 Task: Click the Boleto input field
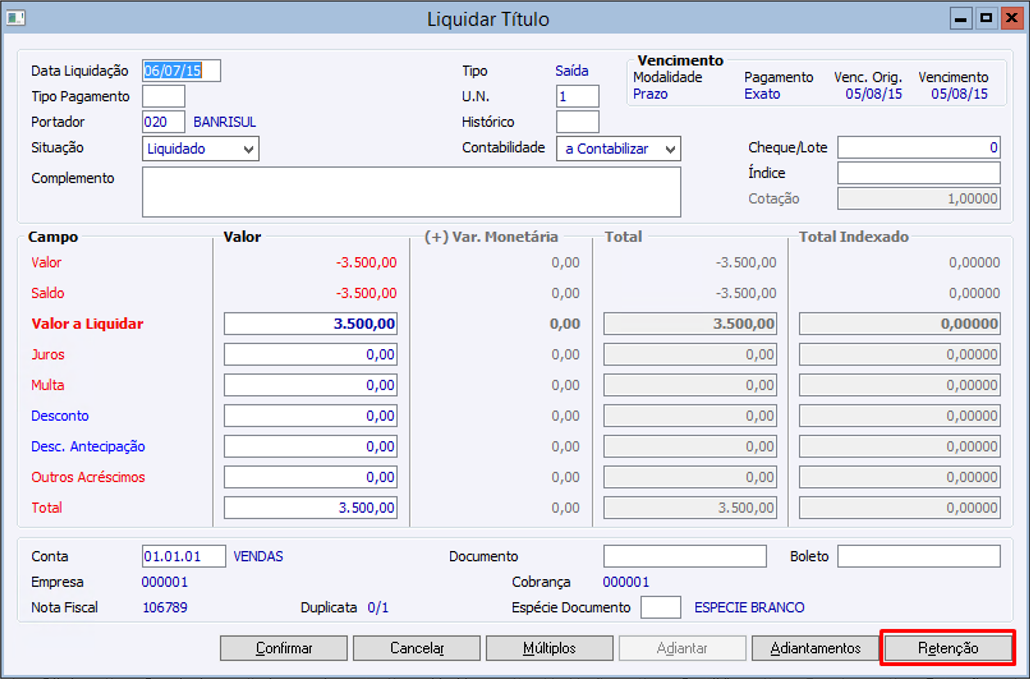918,556
